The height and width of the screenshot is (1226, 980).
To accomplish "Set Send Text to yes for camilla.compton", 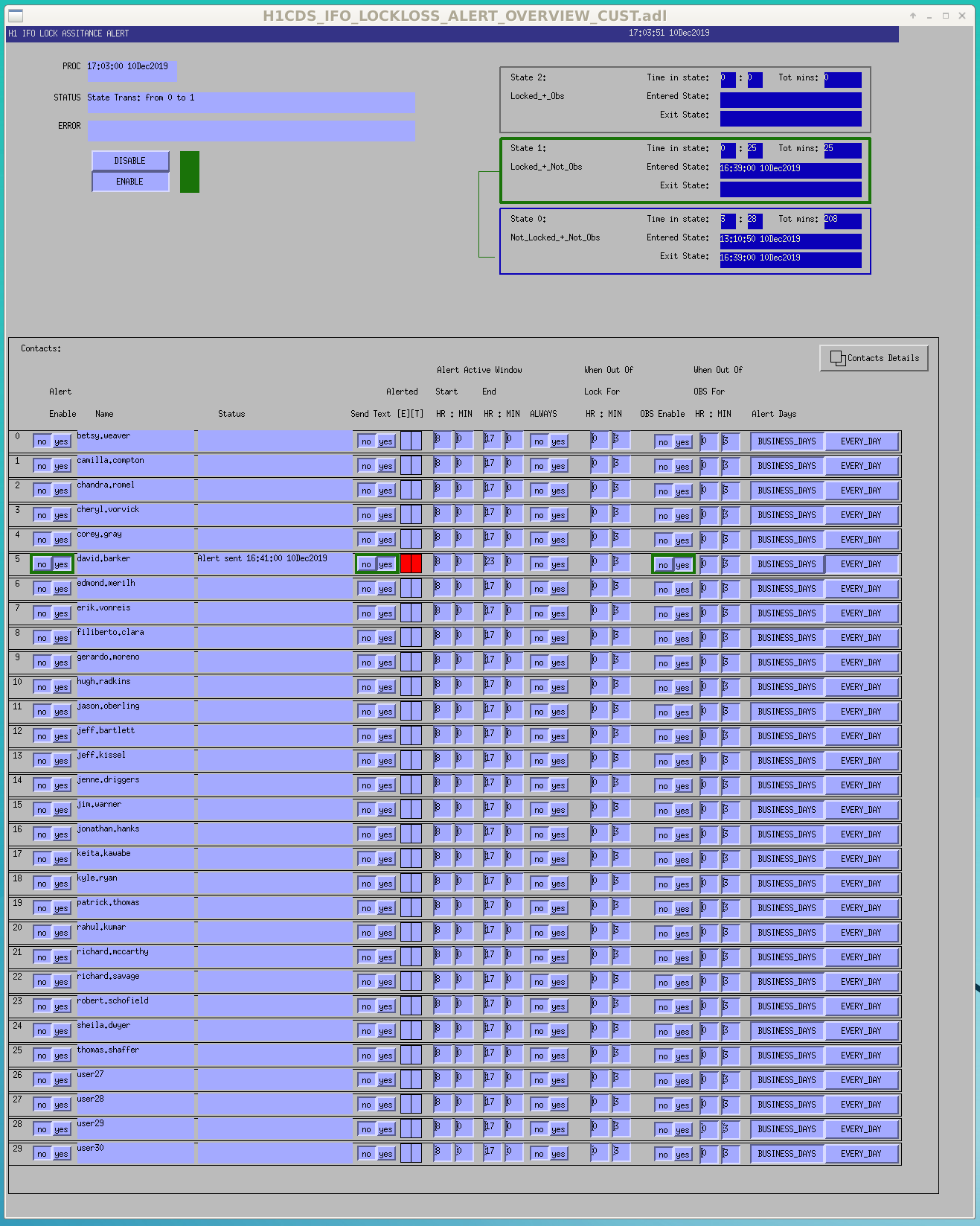I will tap(385, 467).
